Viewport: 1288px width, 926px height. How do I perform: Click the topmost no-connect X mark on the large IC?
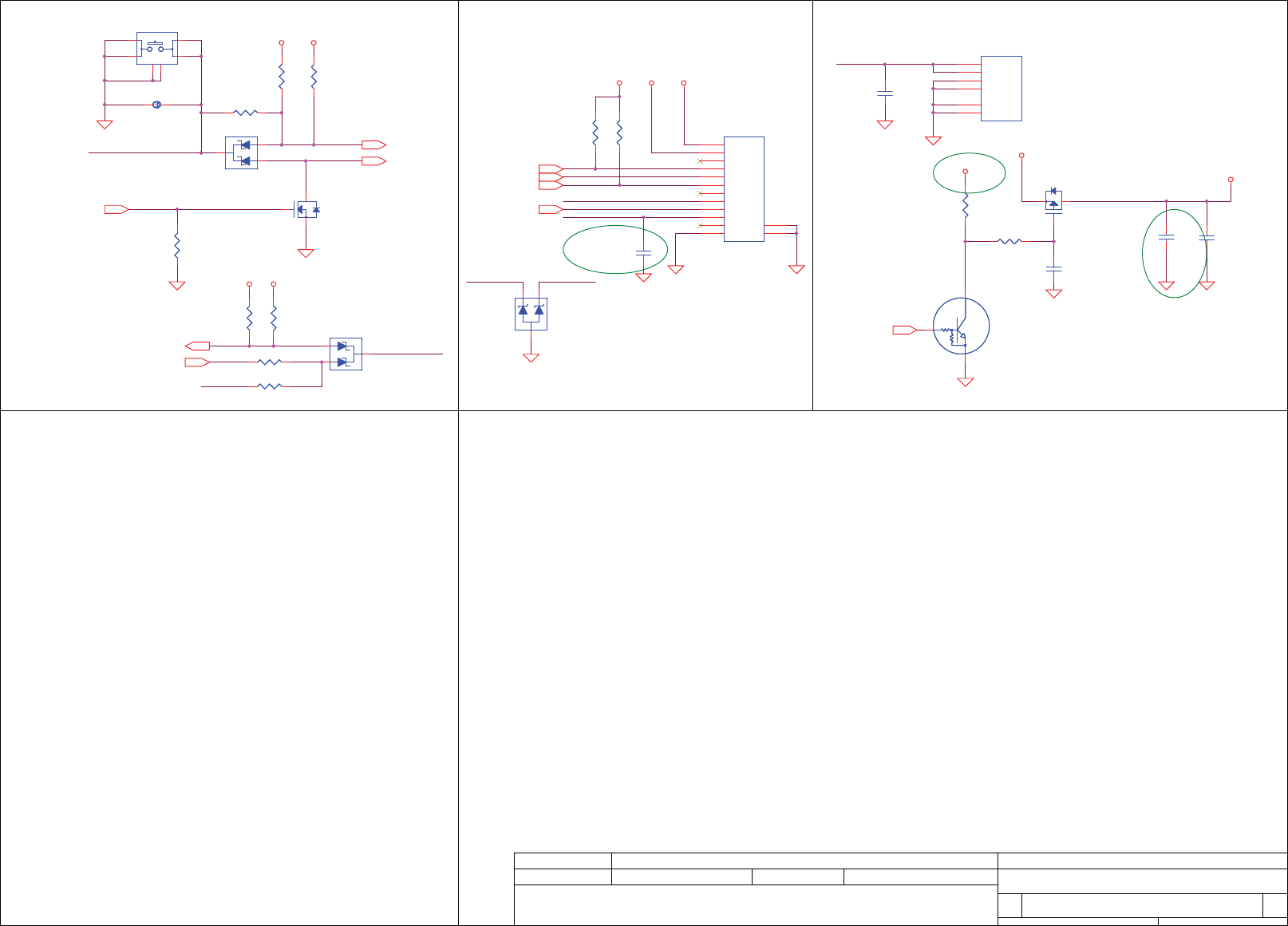700,161
